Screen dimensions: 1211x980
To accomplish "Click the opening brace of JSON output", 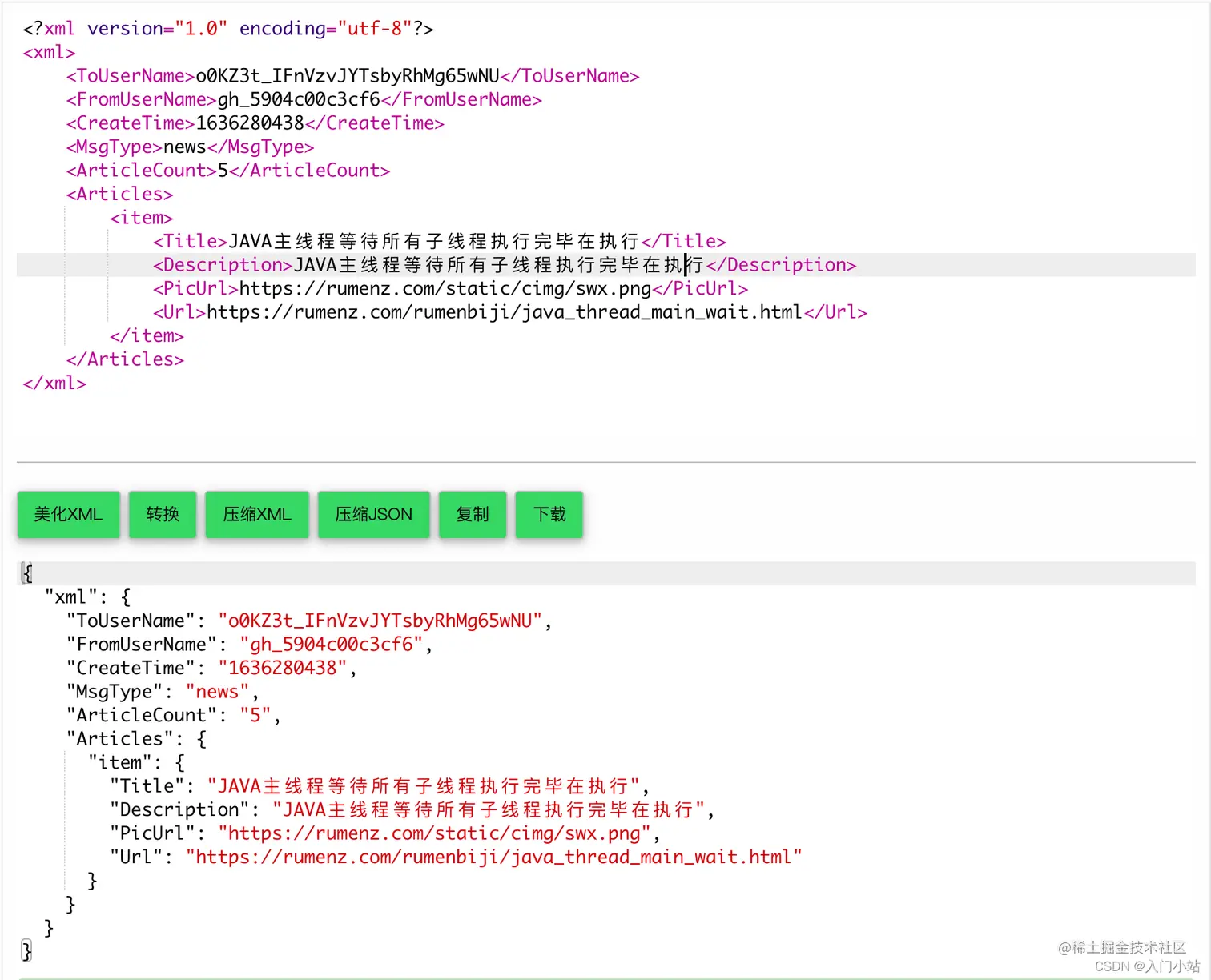I will pyautogui.click(x=28, y=573).
